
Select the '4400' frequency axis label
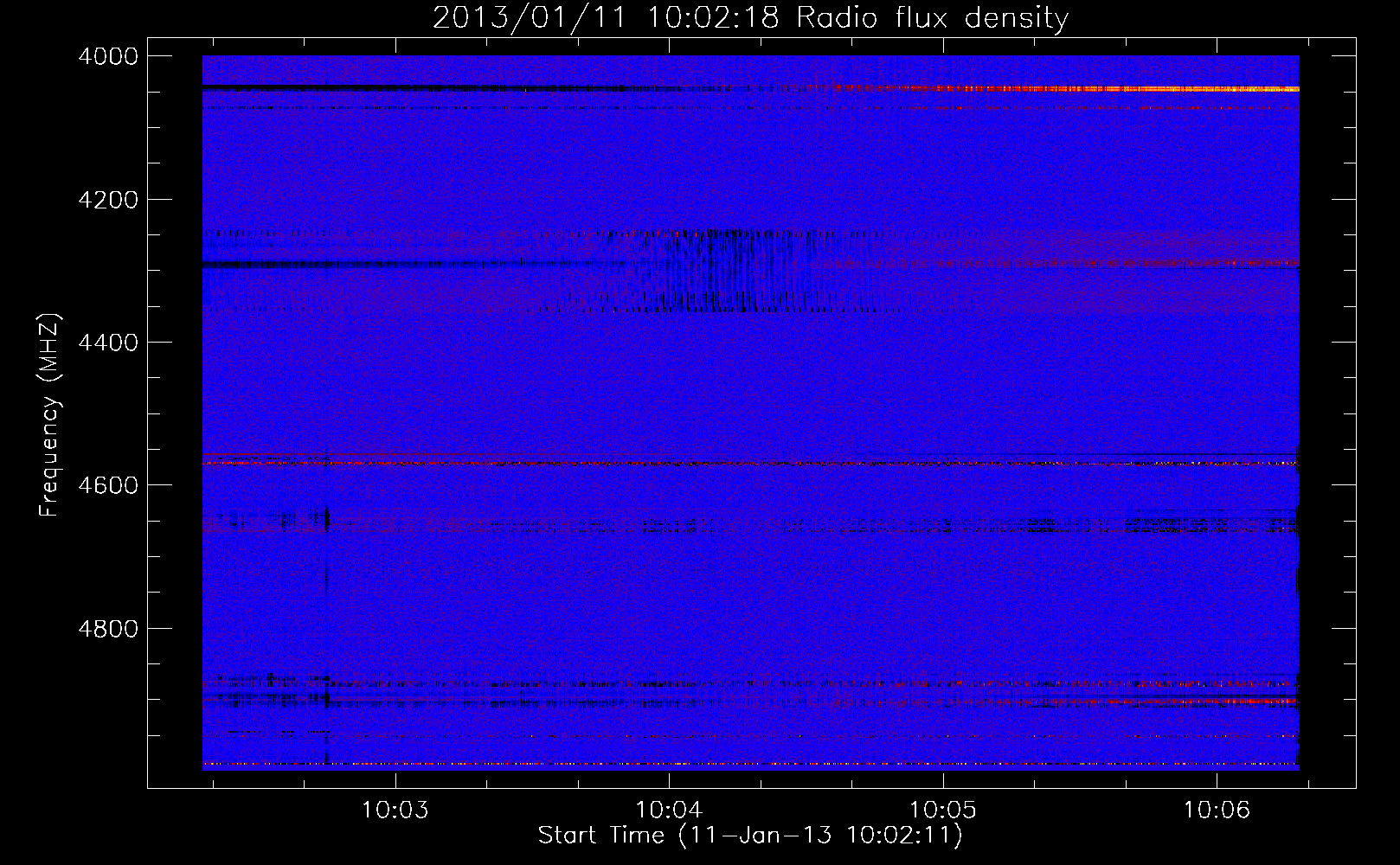pyautogui.click(x=107, y=343)
